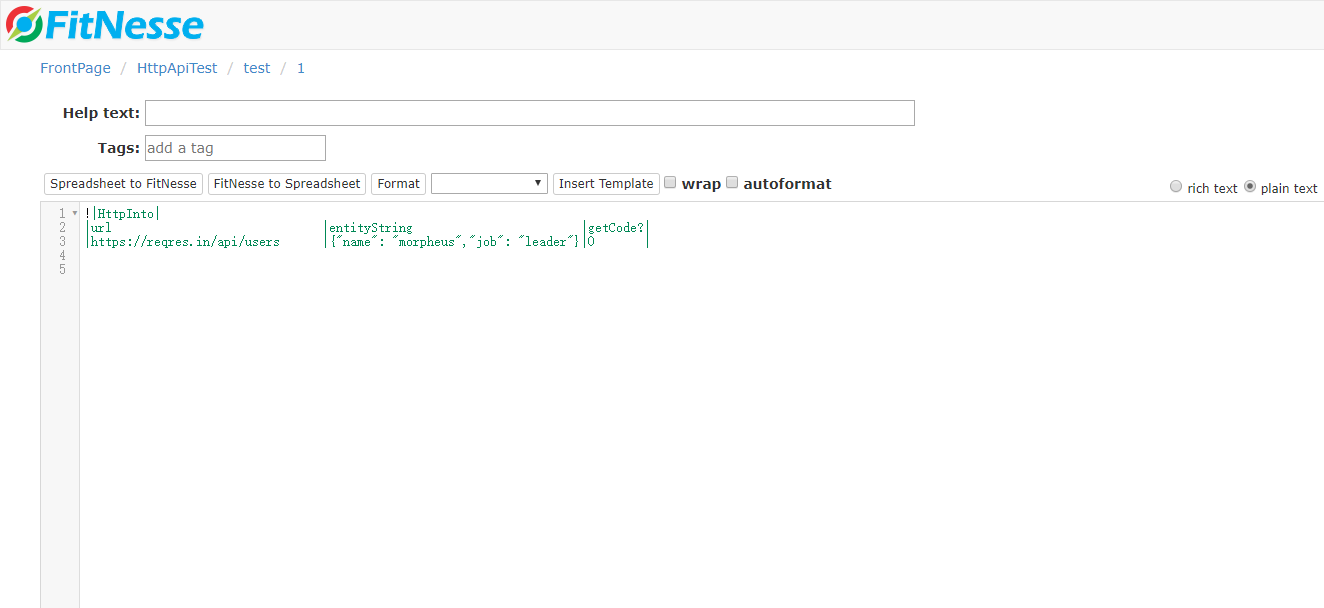Click line number 4 in gutter
The image size is (1324, 608).
62,256
